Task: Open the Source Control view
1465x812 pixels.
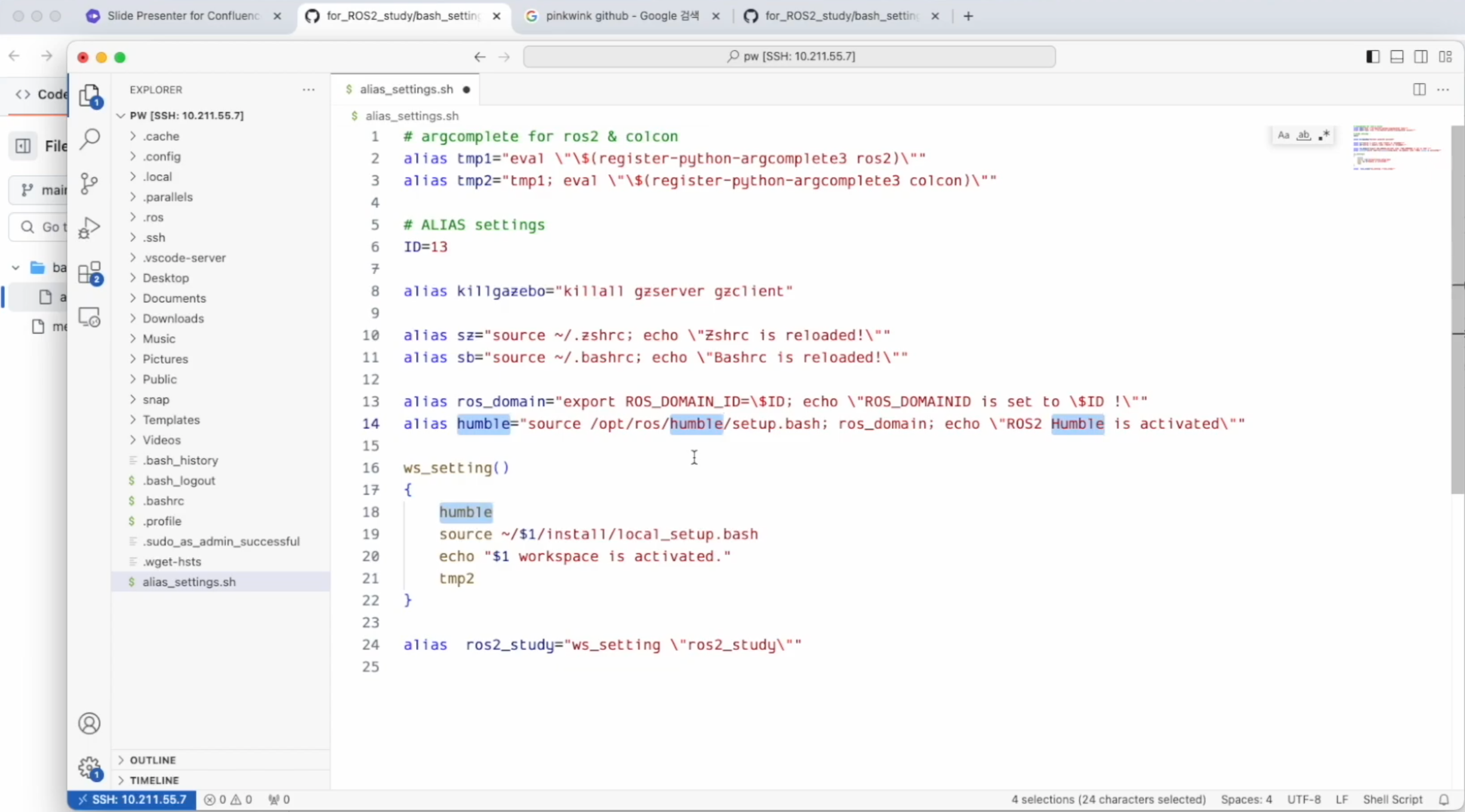Action: pyautogui.click(x=90, y=183)
